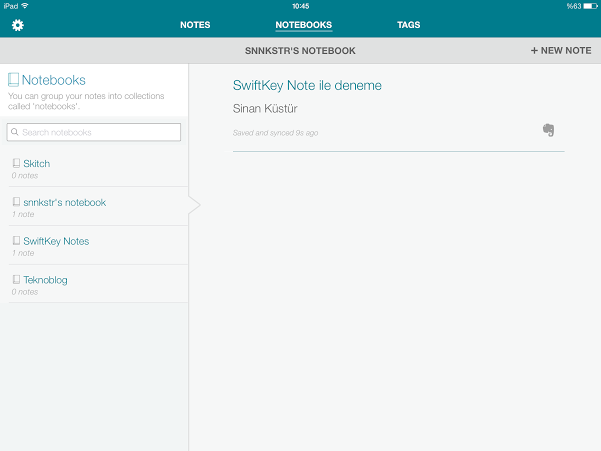Click the SwiftKey Notes book icon
Screen dimensions: 601x451
(x=16, y=241)
